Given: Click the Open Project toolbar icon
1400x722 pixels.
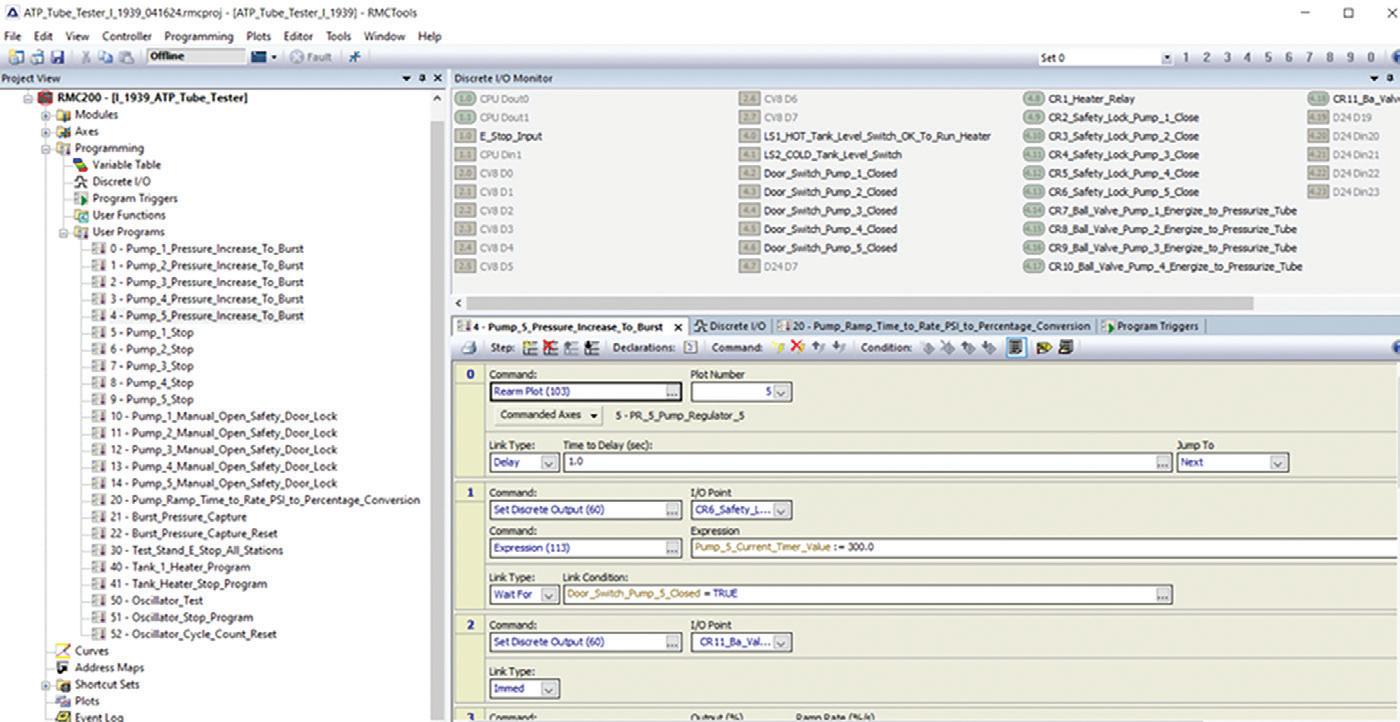Looking at the screenshot, I should [x=38, y=57].
